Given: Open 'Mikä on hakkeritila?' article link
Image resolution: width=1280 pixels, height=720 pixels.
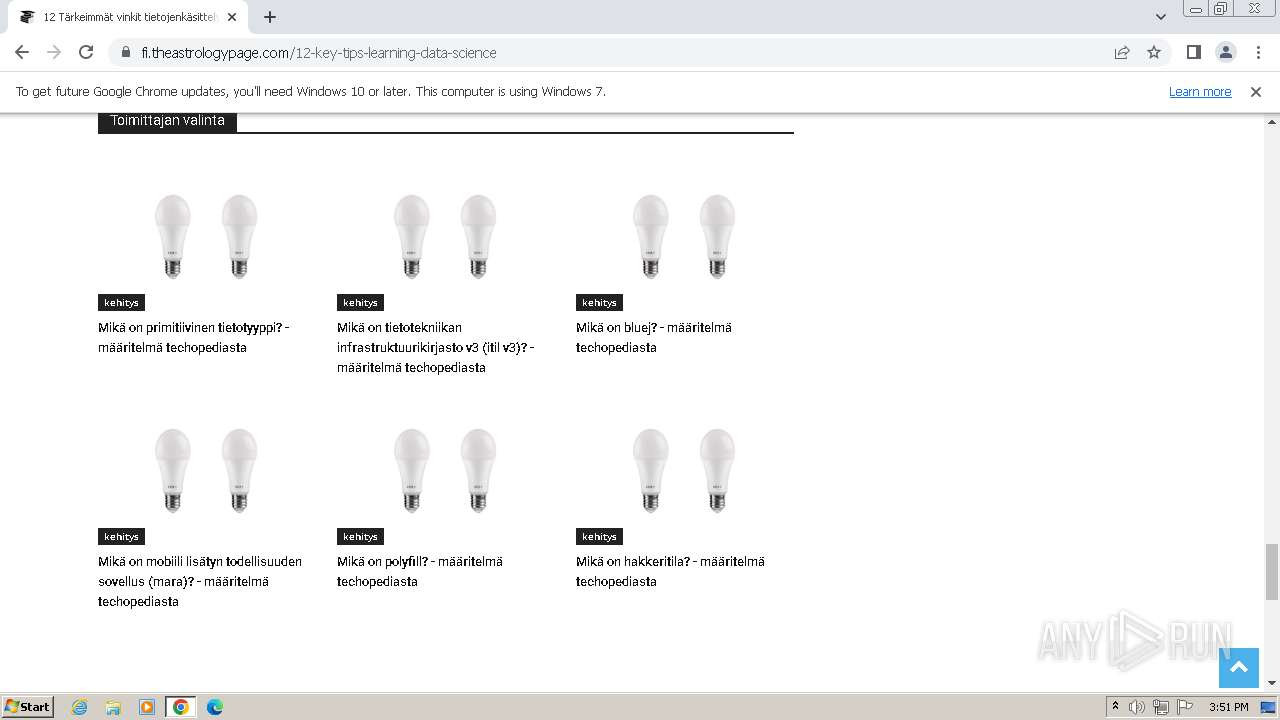Looking at the screenshot, I should tap(670, 571).
